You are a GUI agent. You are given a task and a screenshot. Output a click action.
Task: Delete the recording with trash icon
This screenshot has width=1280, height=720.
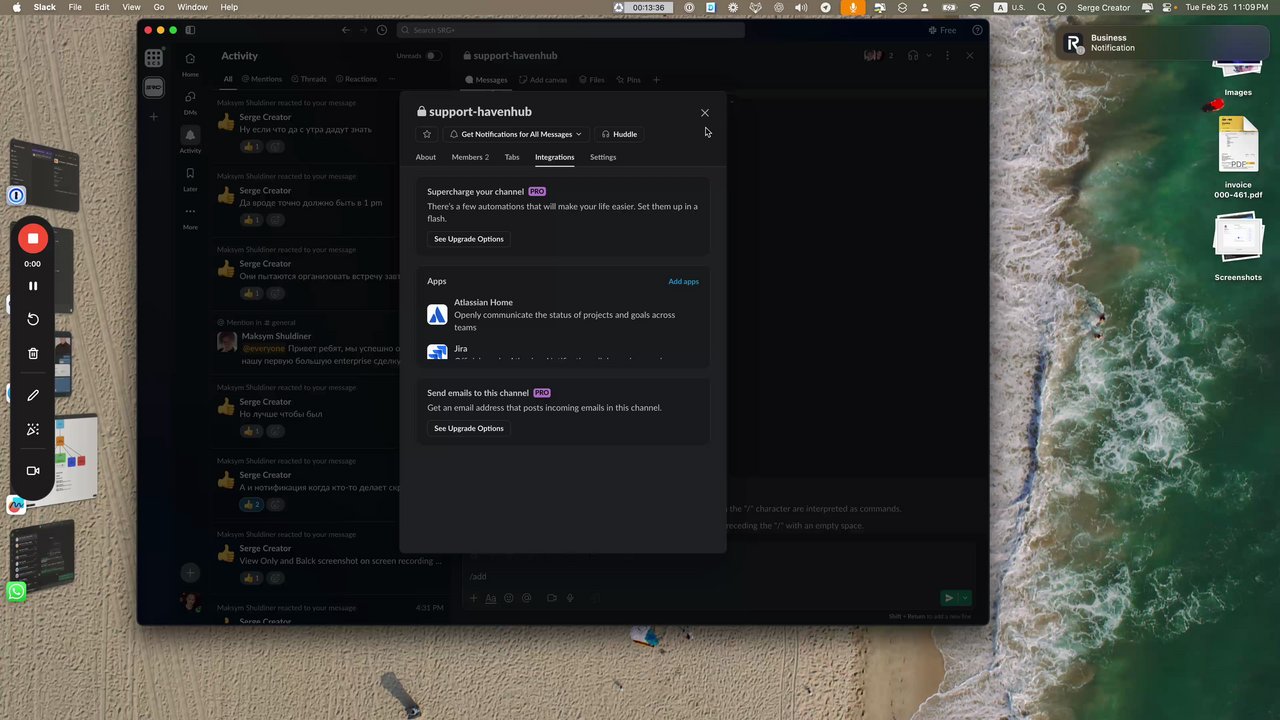[x=33, y=353]
